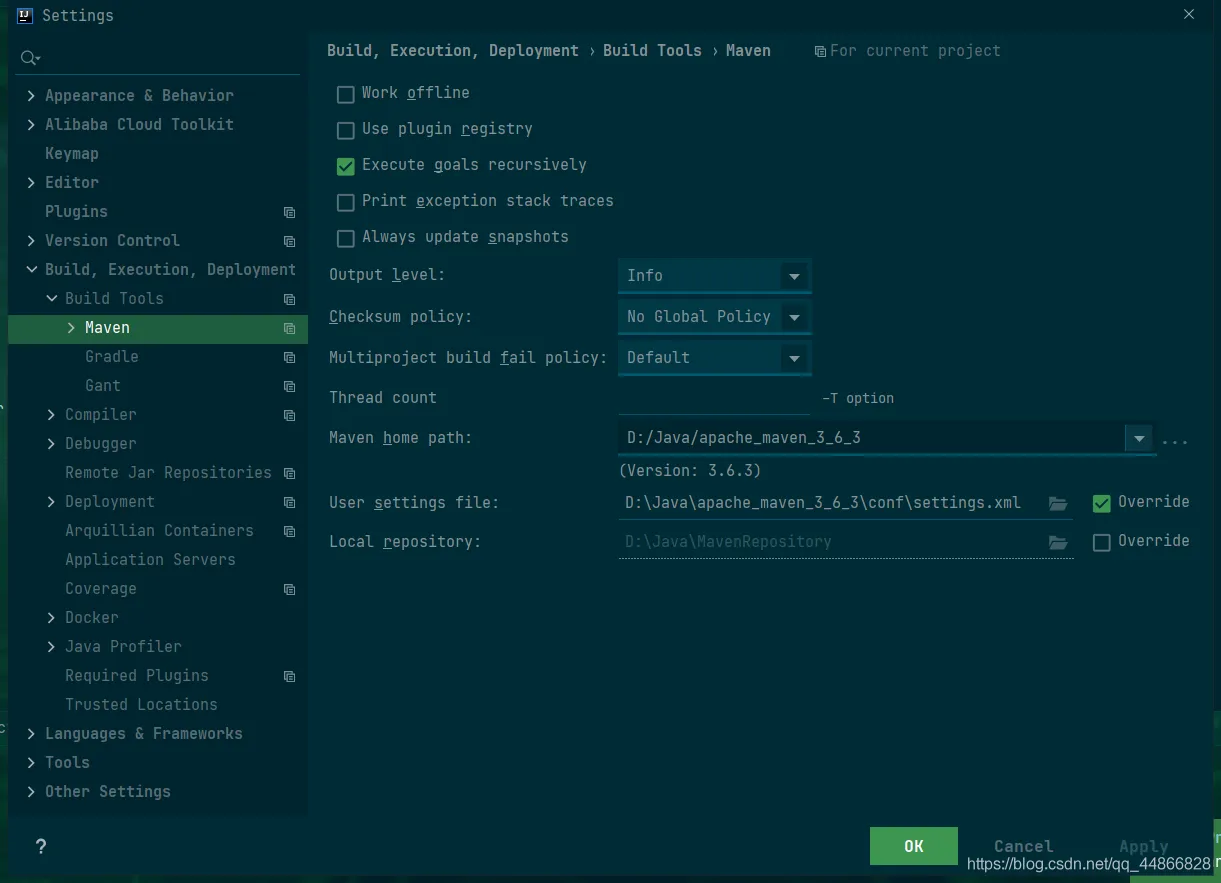Screen dimensions: 1221x883
Task: Browse folder for User settings file
Action: point(1058,503)
